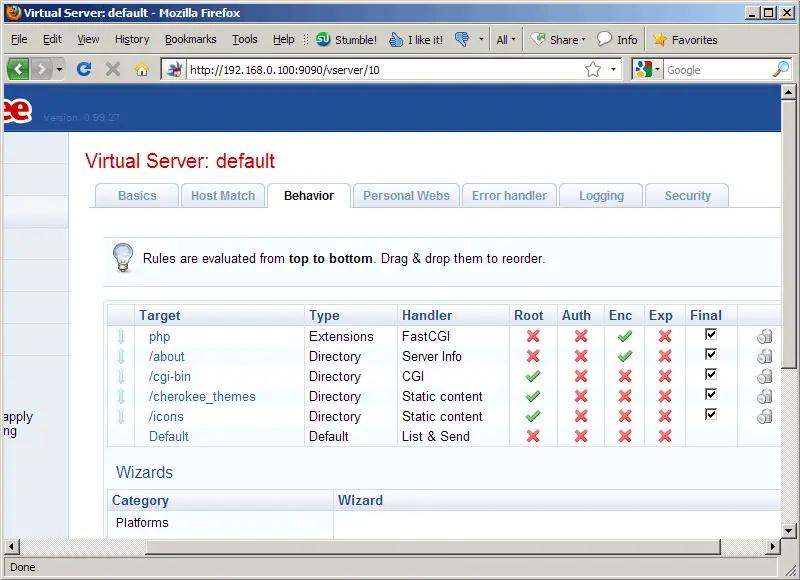800x580 pixels.
Task: Click the stop loading icon
Action: click(113, 69)
